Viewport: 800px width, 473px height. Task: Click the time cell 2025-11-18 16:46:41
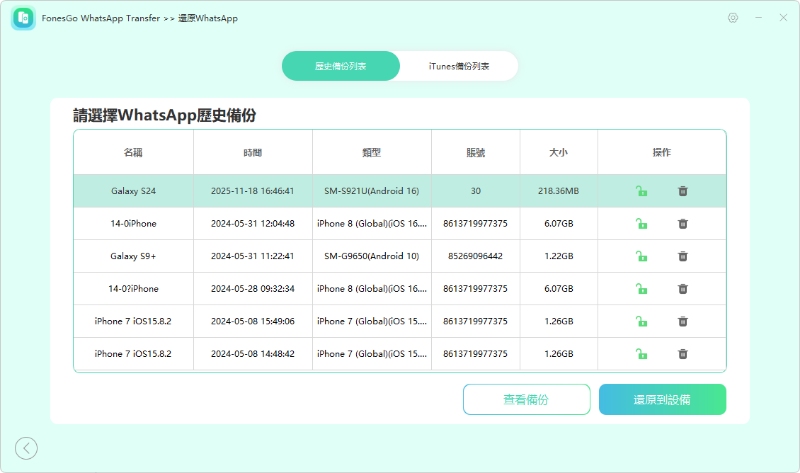[x=253, y=191]
